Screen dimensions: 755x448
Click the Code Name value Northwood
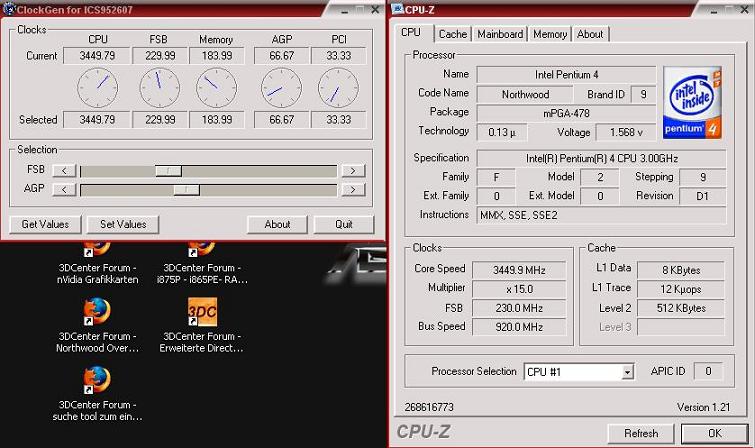525,94
